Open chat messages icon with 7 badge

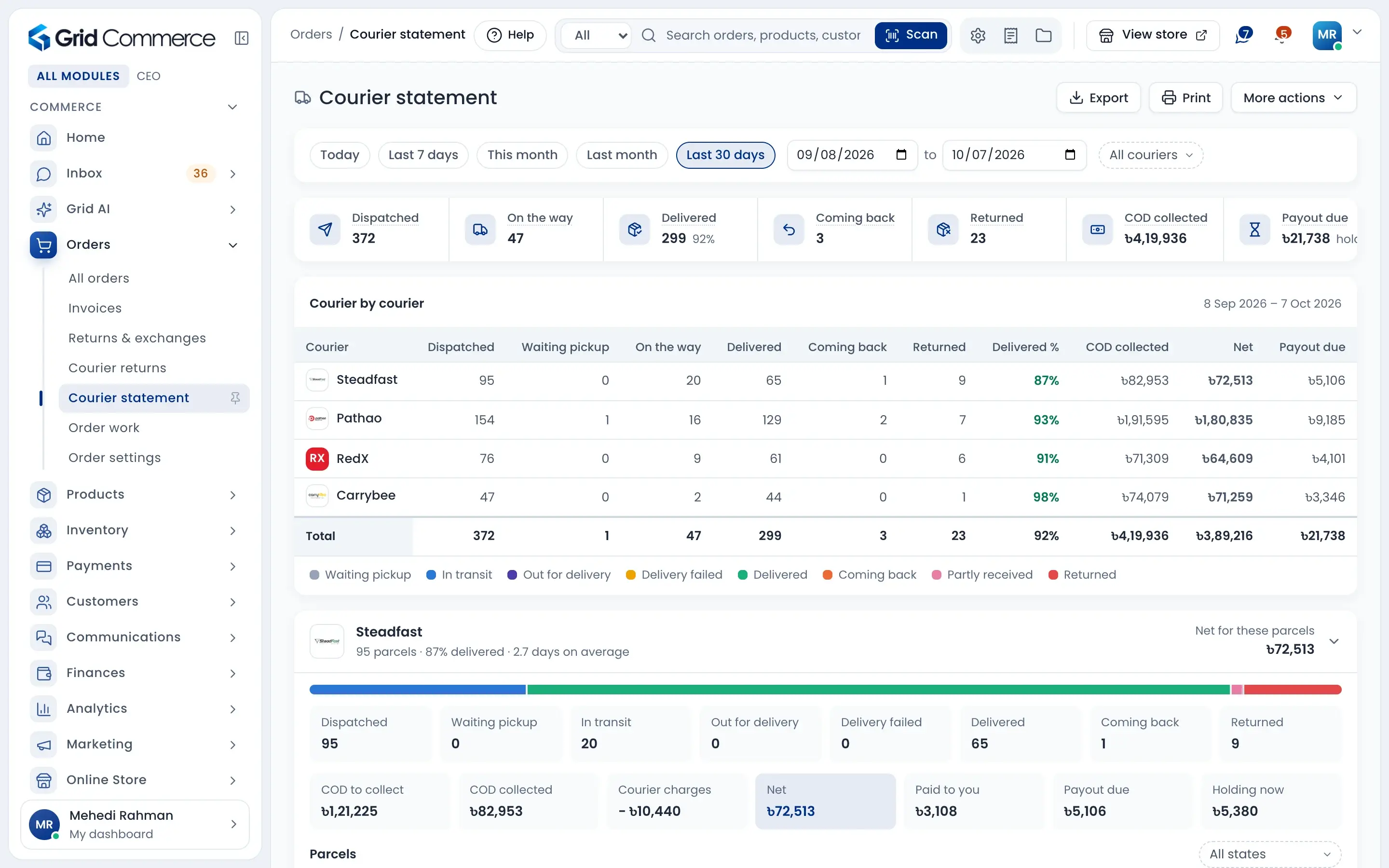tap(1244, 35)
